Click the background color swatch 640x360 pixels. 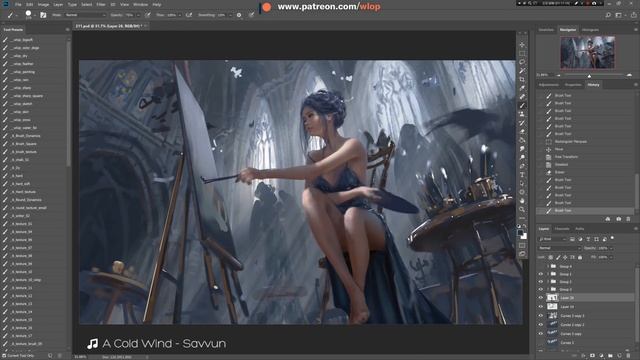point(524,236)
